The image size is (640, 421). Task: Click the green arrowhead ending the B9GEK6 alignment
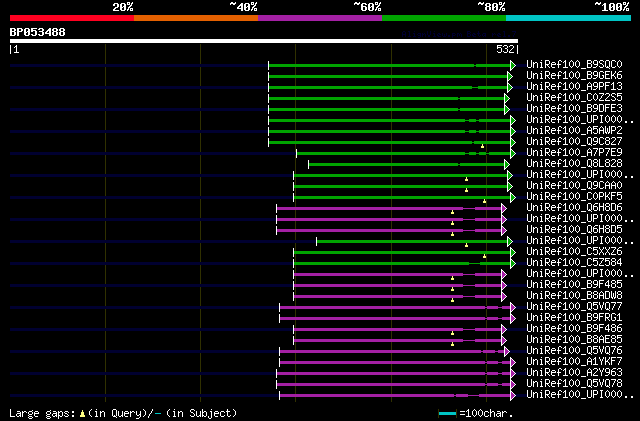click(x=510, y=76)
